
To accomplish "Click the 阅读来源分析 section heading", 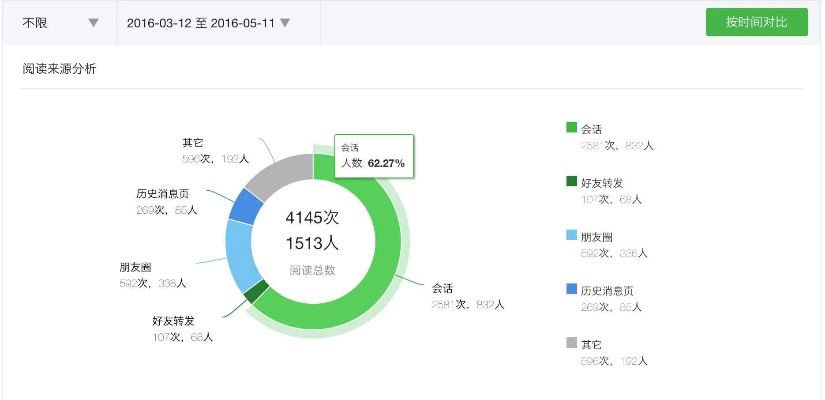I will coord(58,69).
